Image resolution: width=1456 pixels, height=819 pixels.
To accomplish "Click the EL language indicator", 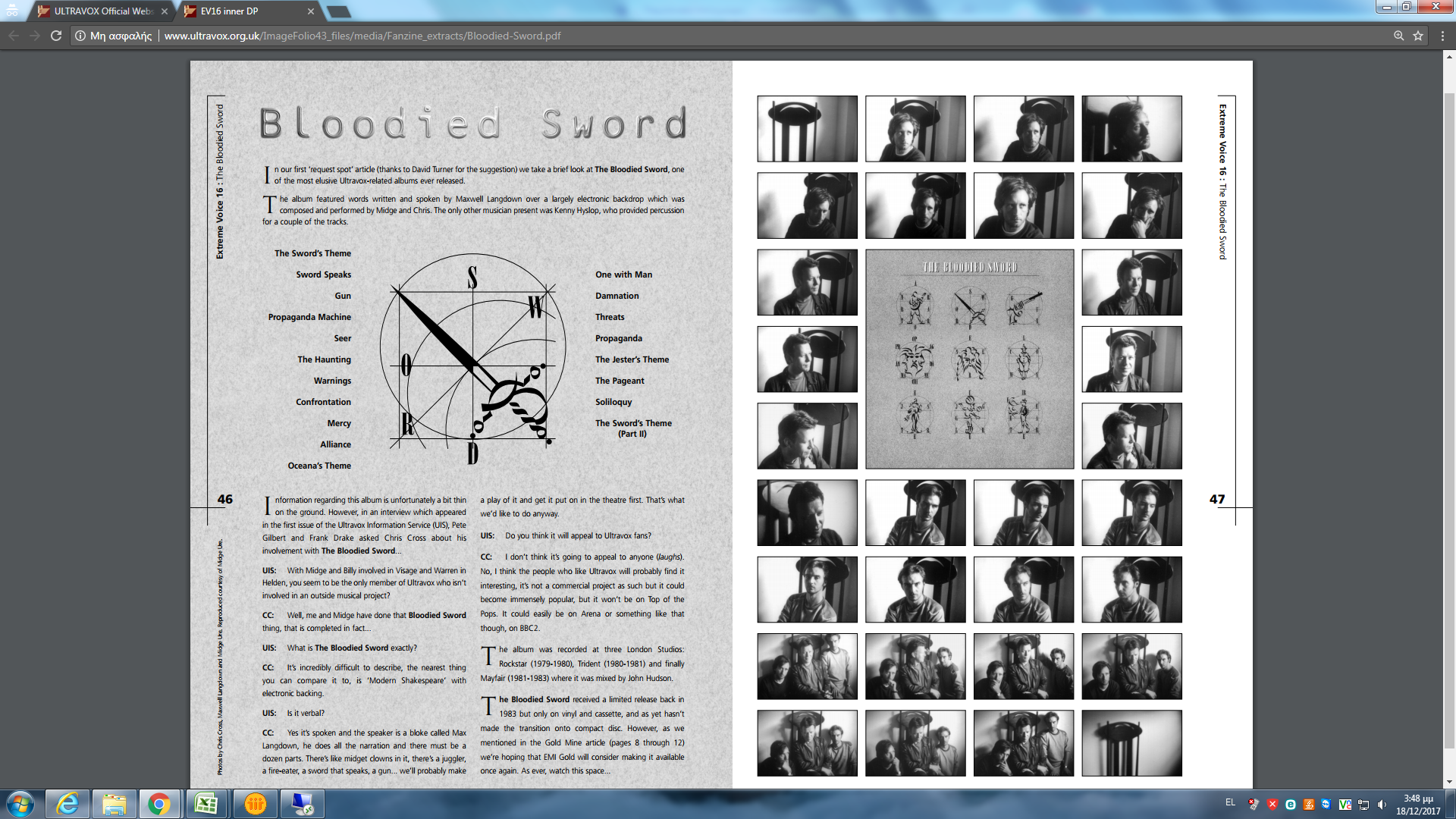I will tap(1230, 802).
